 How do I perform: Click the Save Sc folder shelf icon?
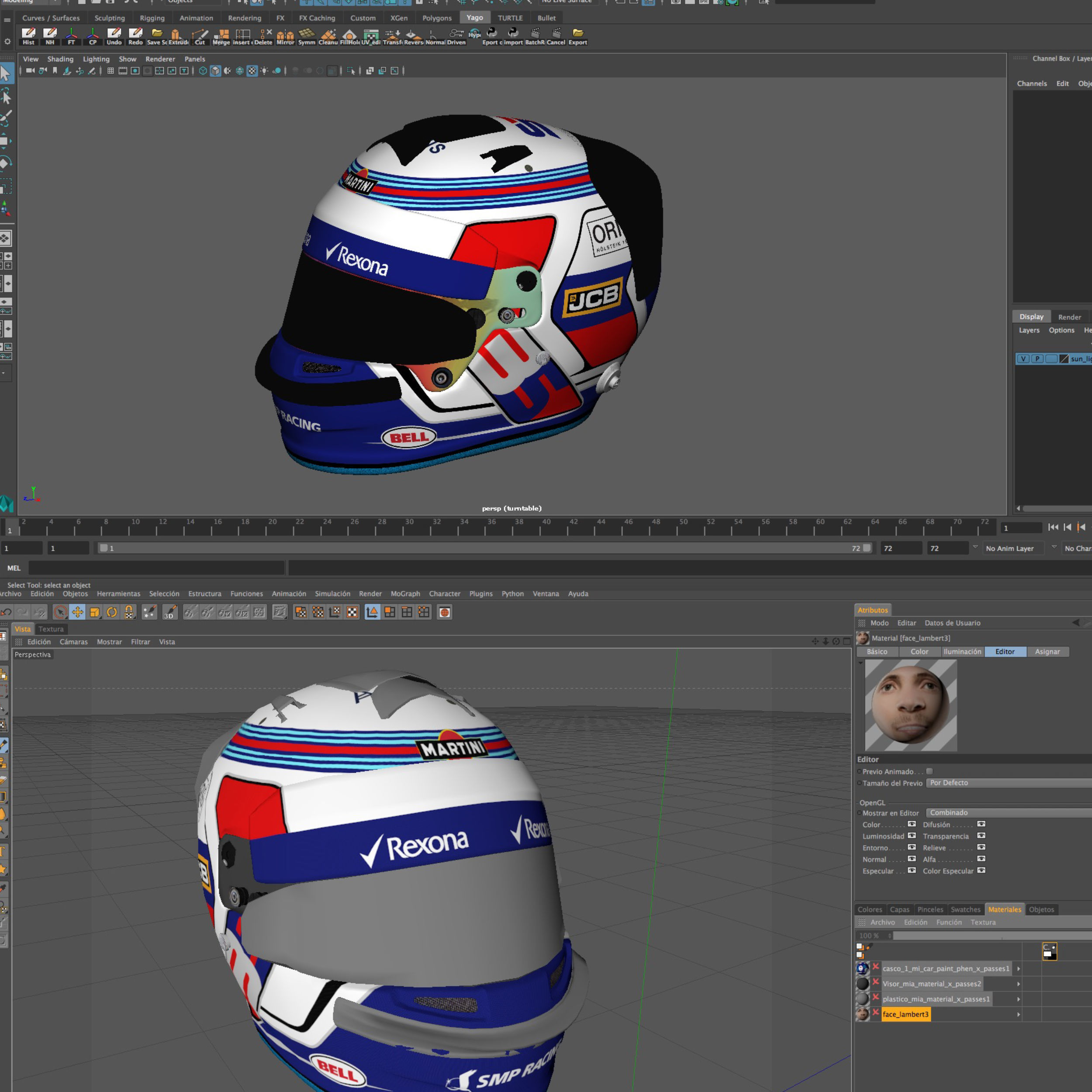pos(156,36)
